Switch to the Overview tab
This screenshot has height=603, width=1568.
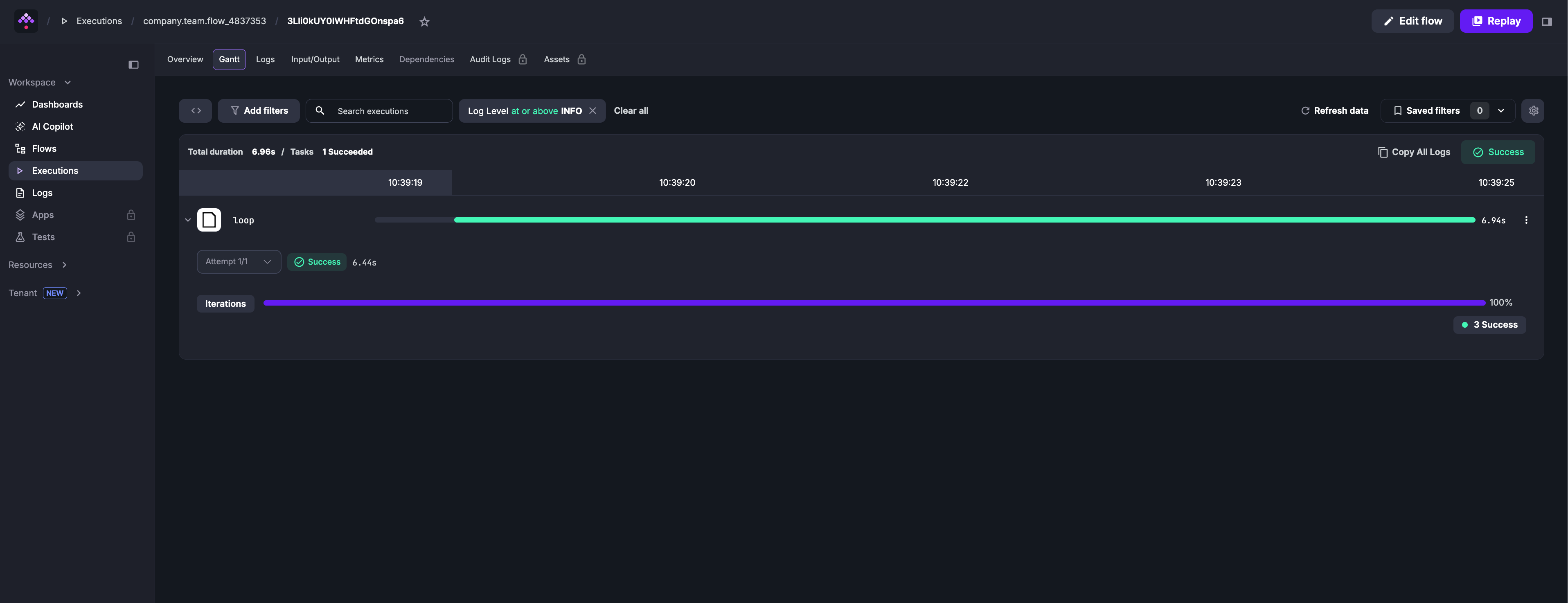185,60
